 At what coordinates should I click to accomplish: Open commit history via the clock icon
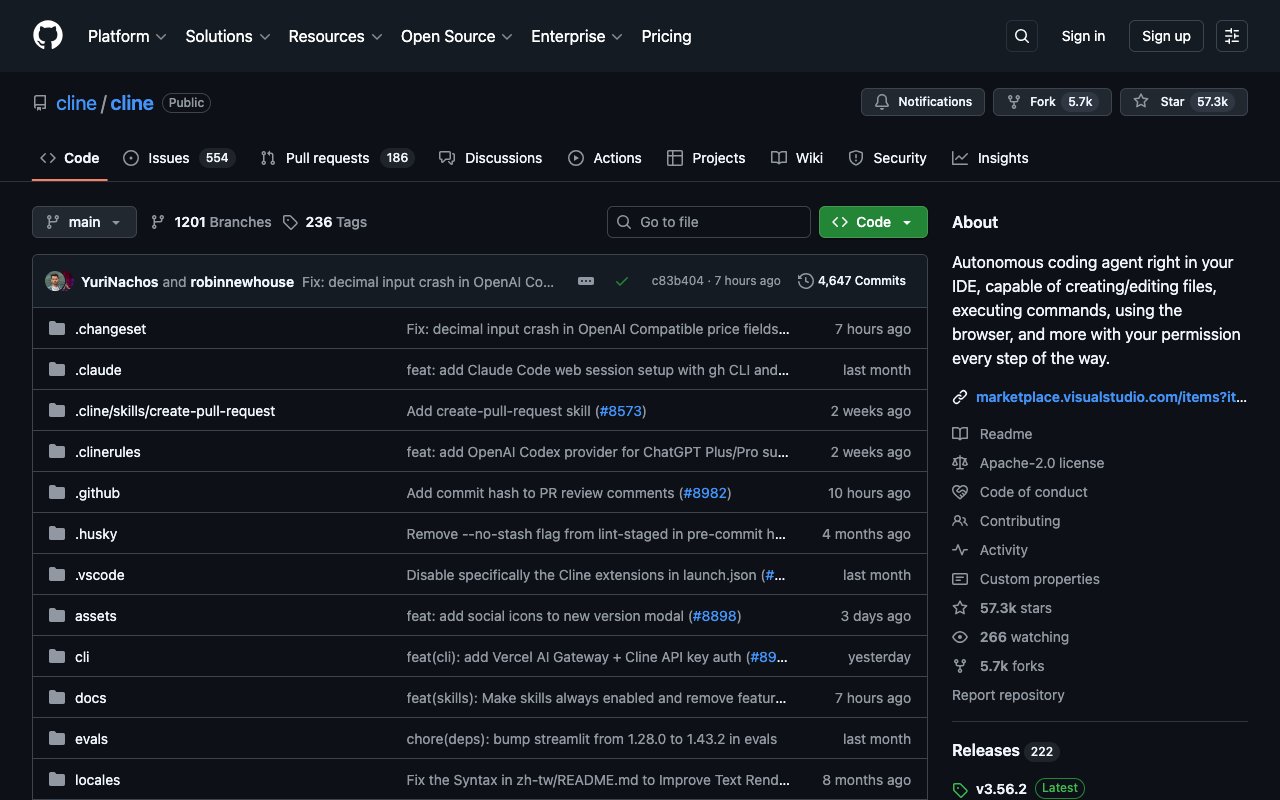806,281
